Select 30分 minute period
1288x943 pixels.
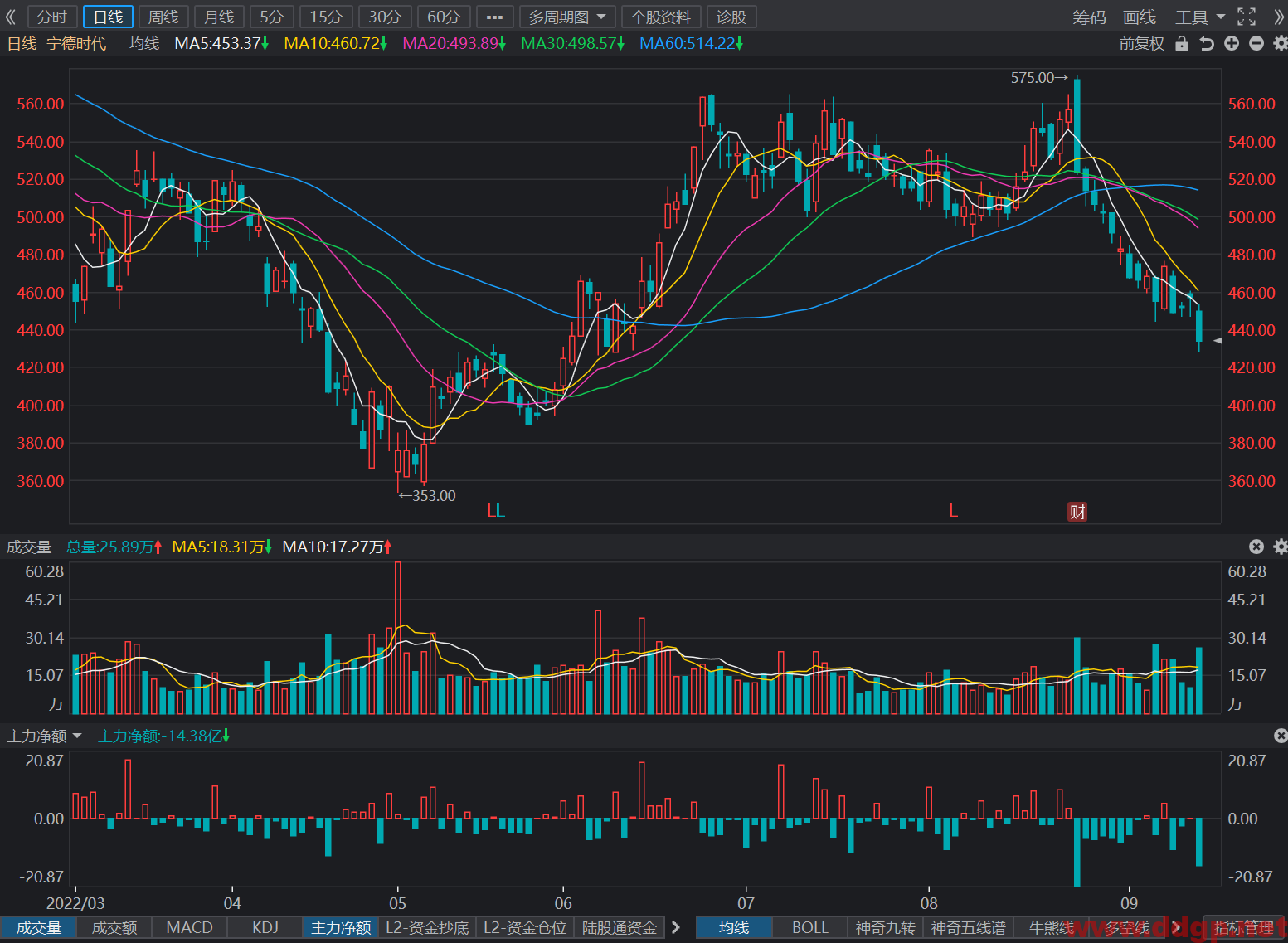click(385, 17)
